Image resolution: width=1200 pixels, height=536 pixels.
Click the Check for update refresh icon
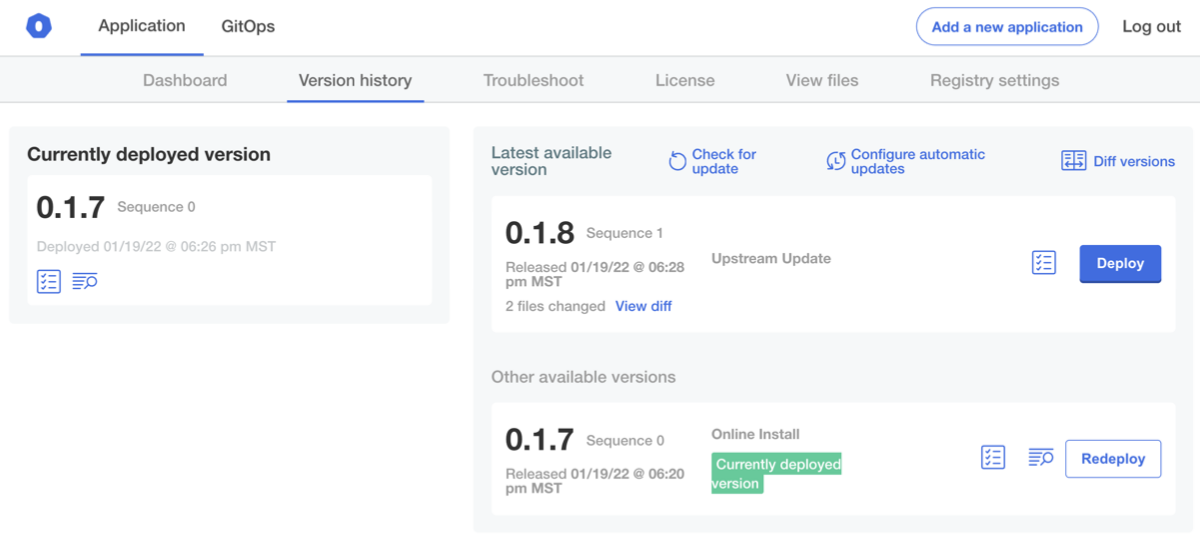(678, 161)
